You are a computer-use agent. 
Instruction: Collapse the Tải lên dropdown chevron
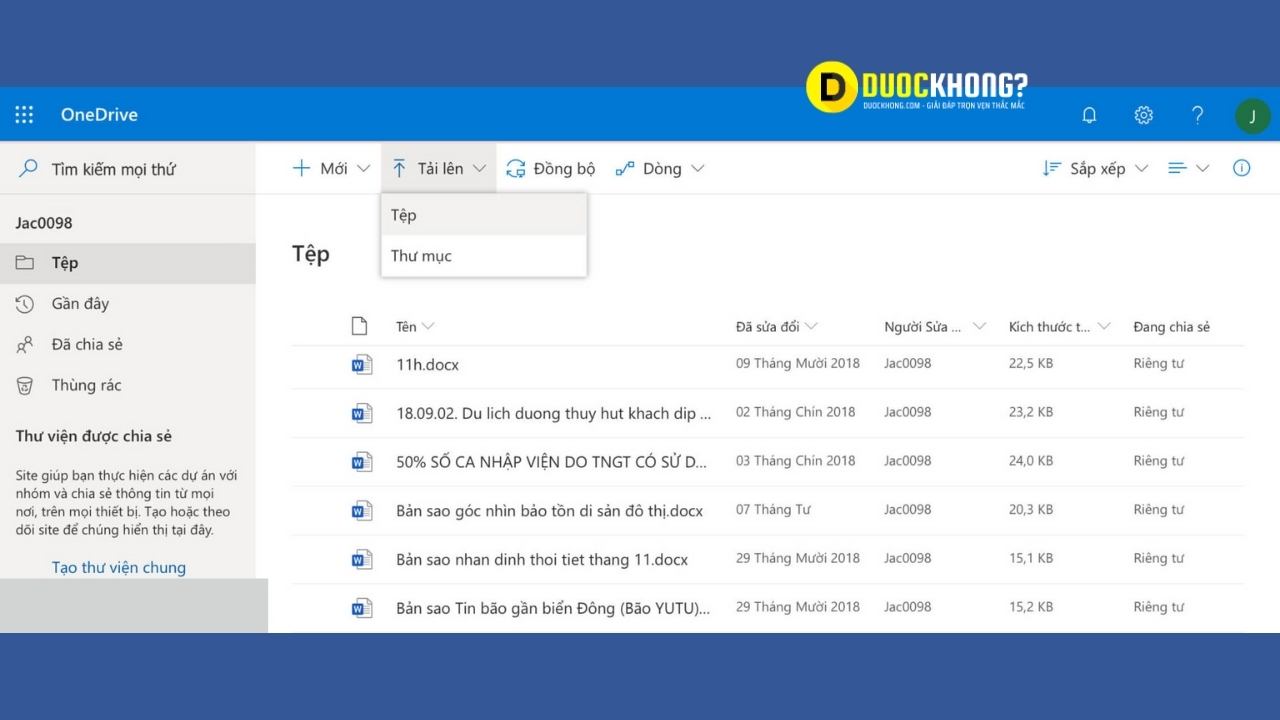tap(479, 169)
